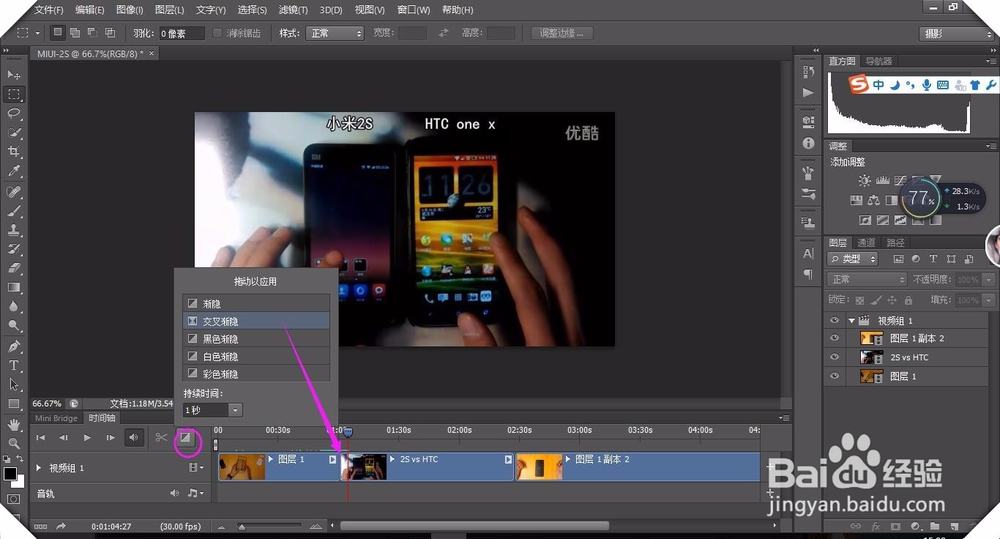Open the audio track music note menu
The height and width of the screenshot is (539, 1000).
coord(195,493)
